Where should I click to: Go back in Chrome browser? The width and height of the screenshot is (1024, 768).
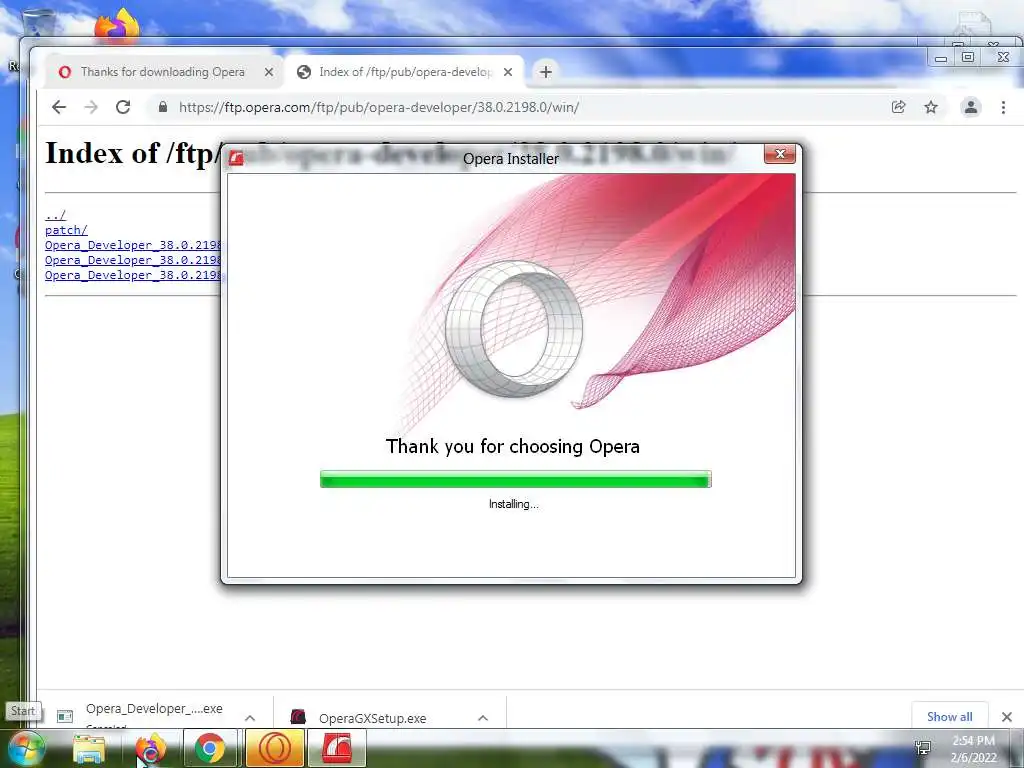tap(59, 107)
